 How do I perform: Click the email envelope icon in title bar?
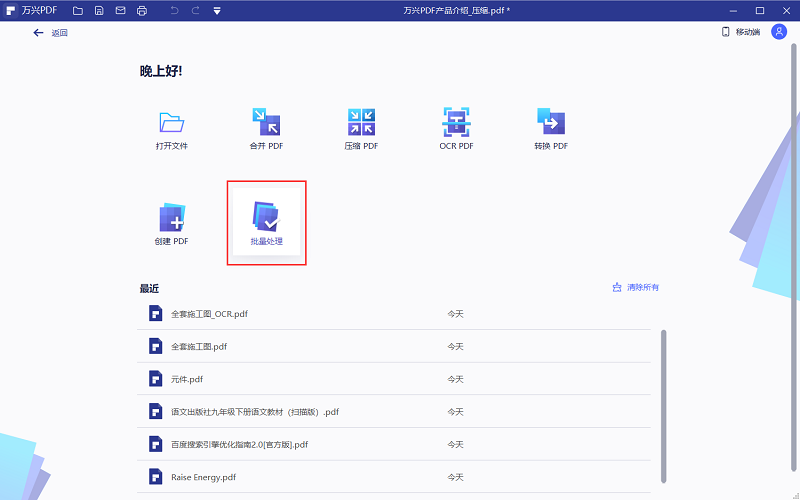tap(120, 10)
